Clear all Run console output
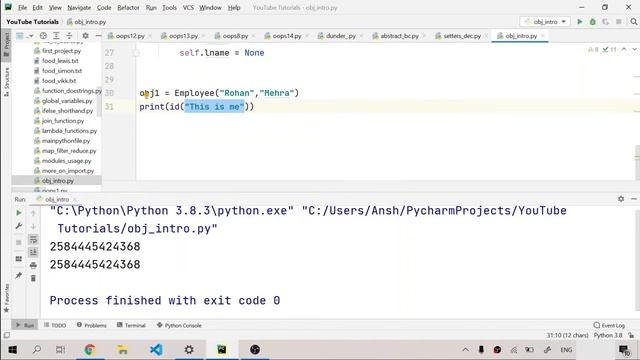The image size is (640, 360). click(x=33, y=278)
